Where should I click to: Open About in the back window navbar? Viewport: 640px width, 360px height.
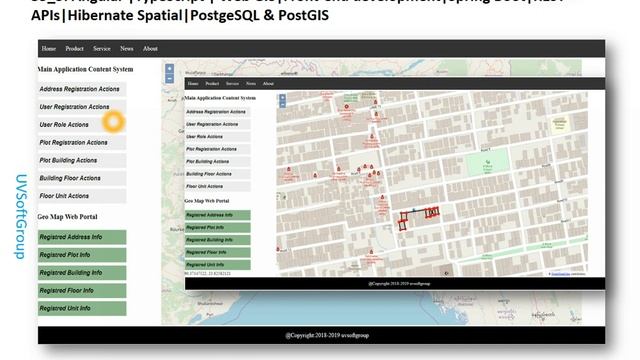coord(150,49)
